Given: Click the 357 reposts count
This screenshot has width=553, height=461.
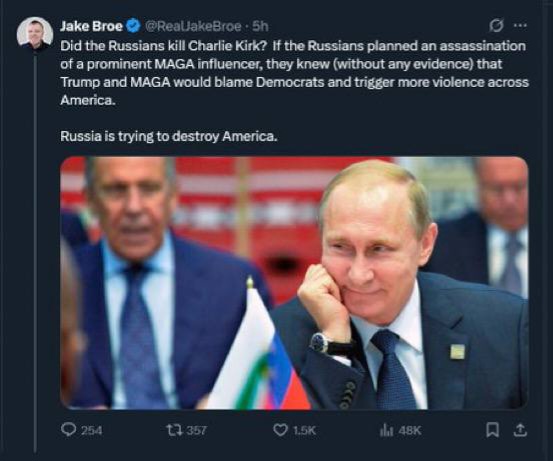Looking at the screenshot, I should click(196, 430).
